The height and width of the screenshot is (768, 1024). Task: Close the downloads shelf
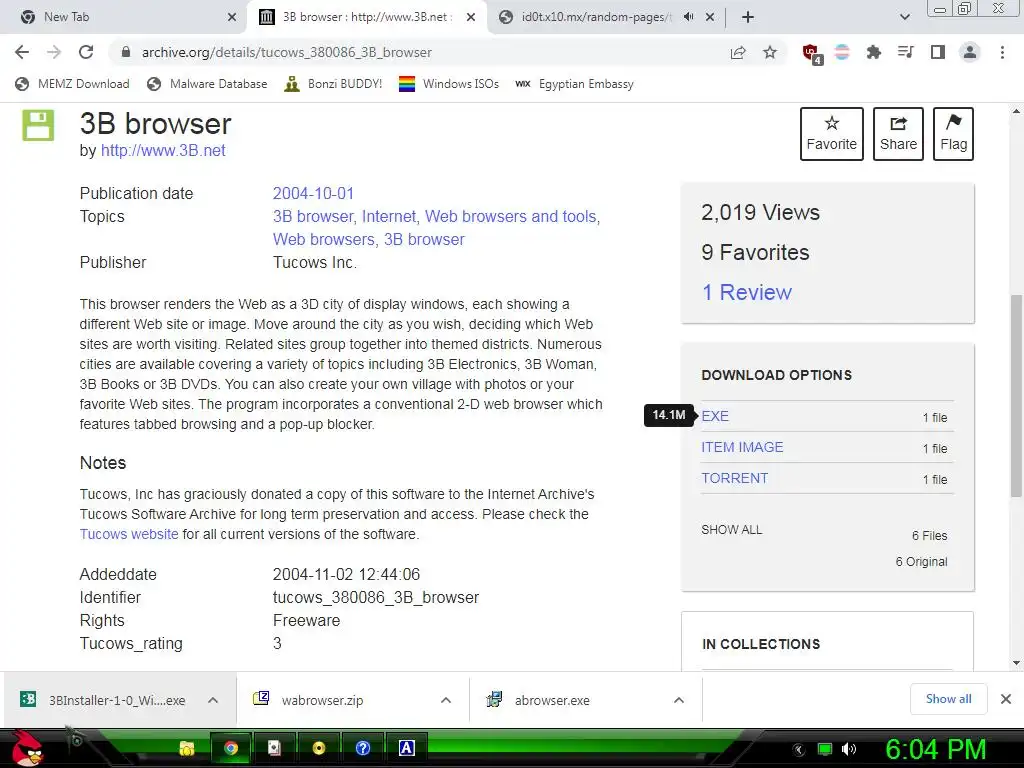pos(1006,699)
